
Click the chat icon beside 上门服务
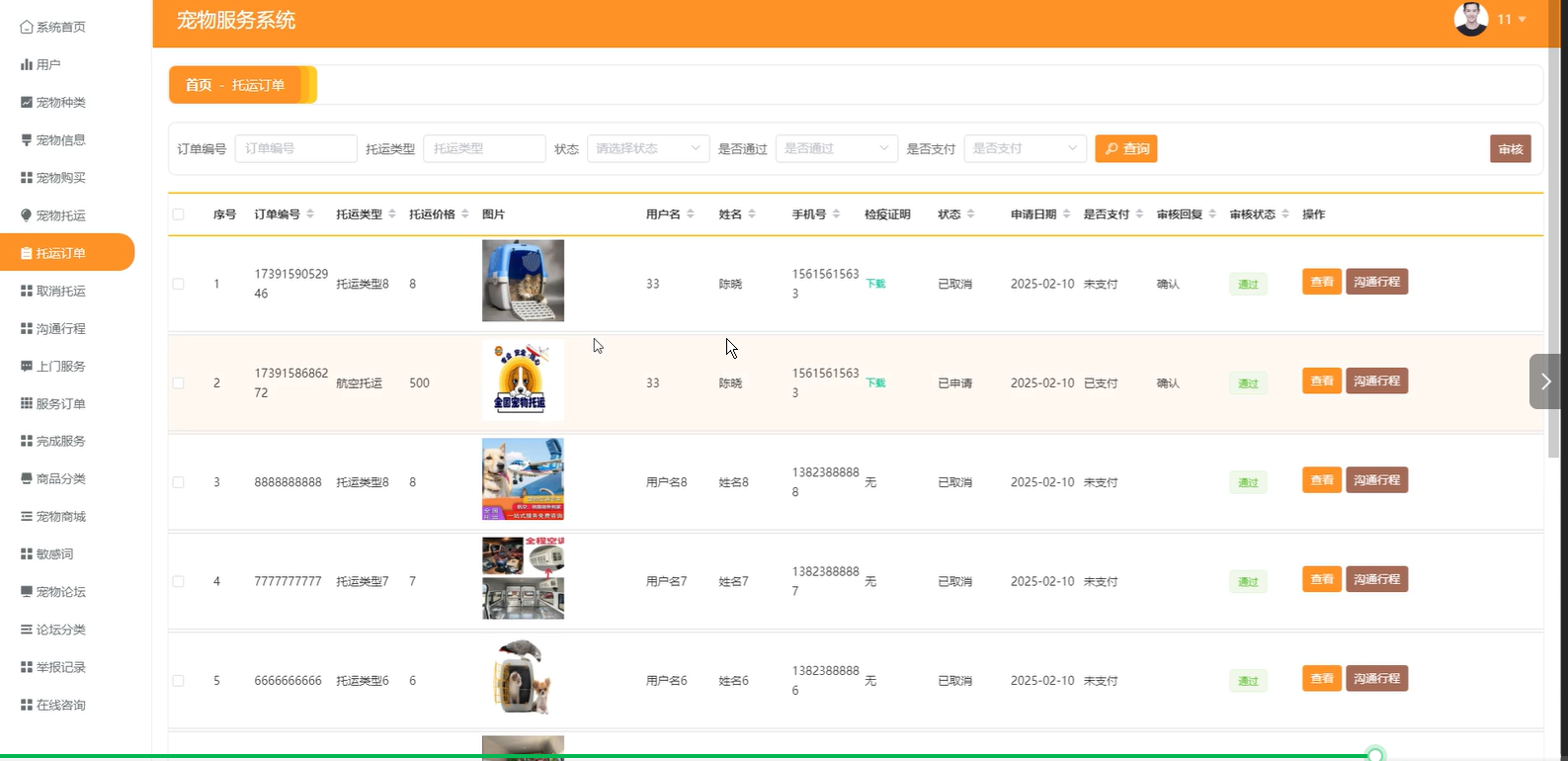click(x=27, y=366)
